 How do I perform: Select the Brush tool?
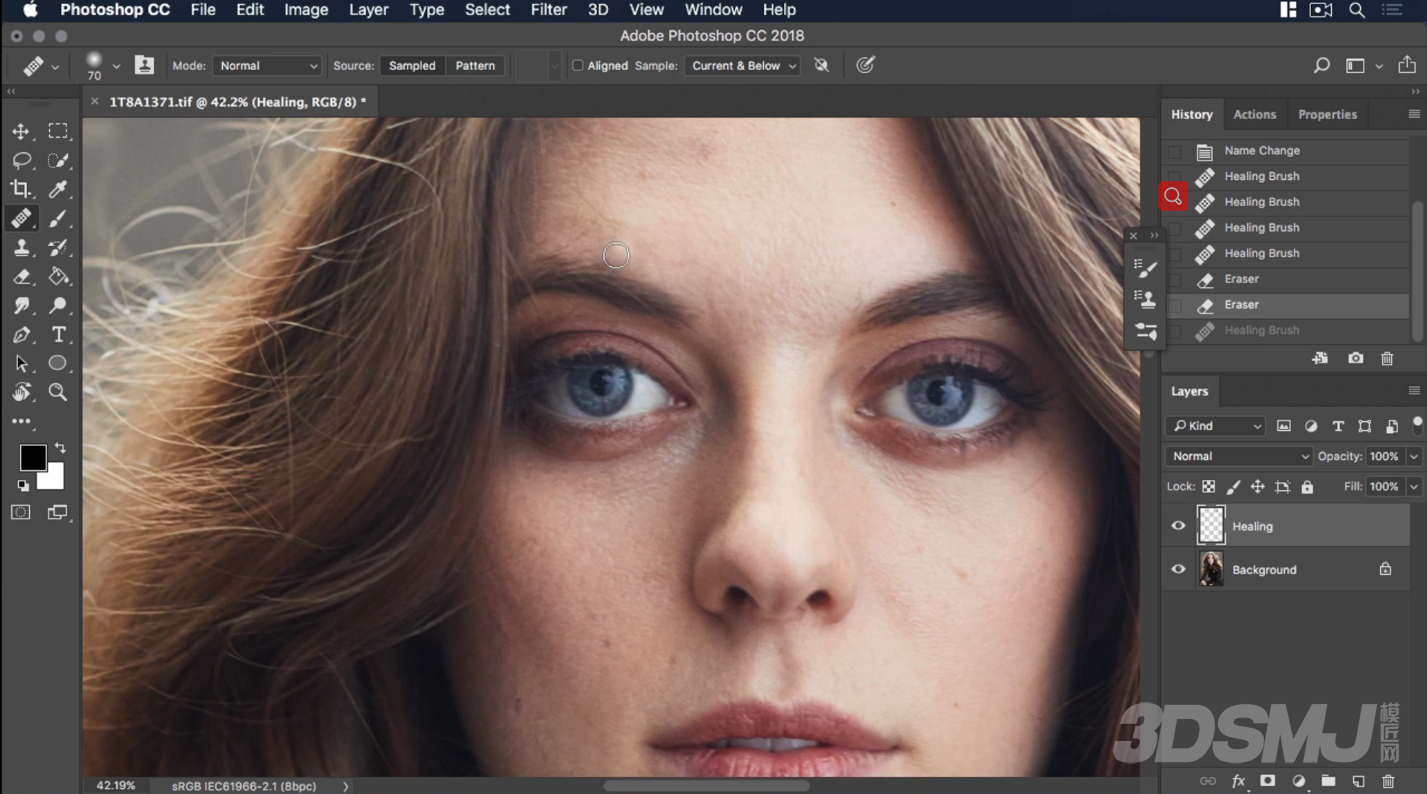click(58, 218)
